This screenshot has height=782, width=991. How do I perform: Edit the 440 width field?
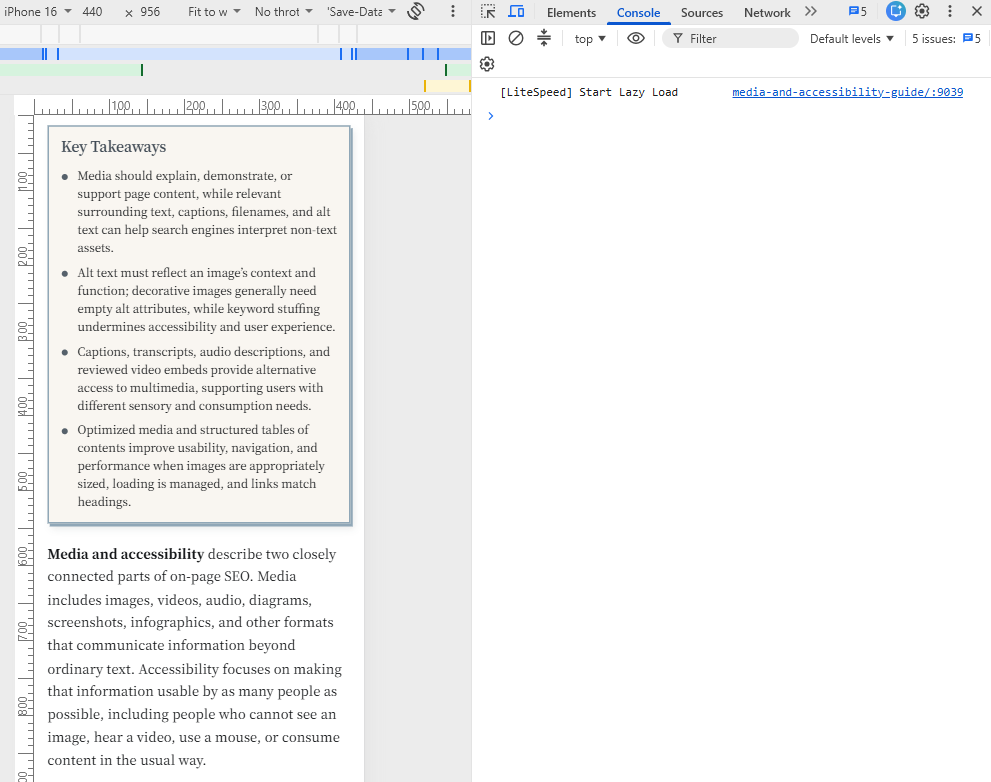point(92,11)
